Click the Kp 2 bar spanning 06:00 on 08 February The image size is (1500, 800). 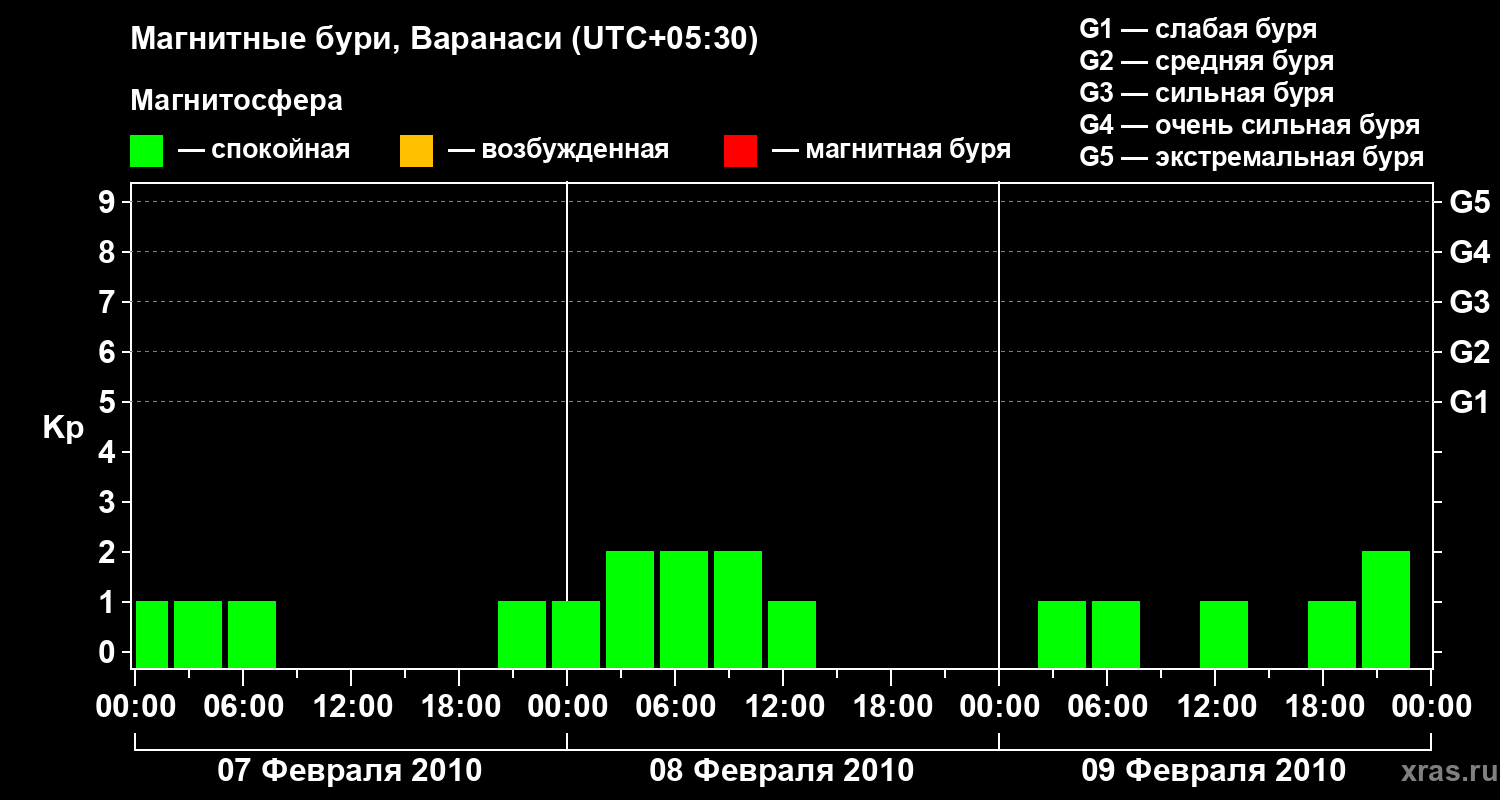click(684, 609)
